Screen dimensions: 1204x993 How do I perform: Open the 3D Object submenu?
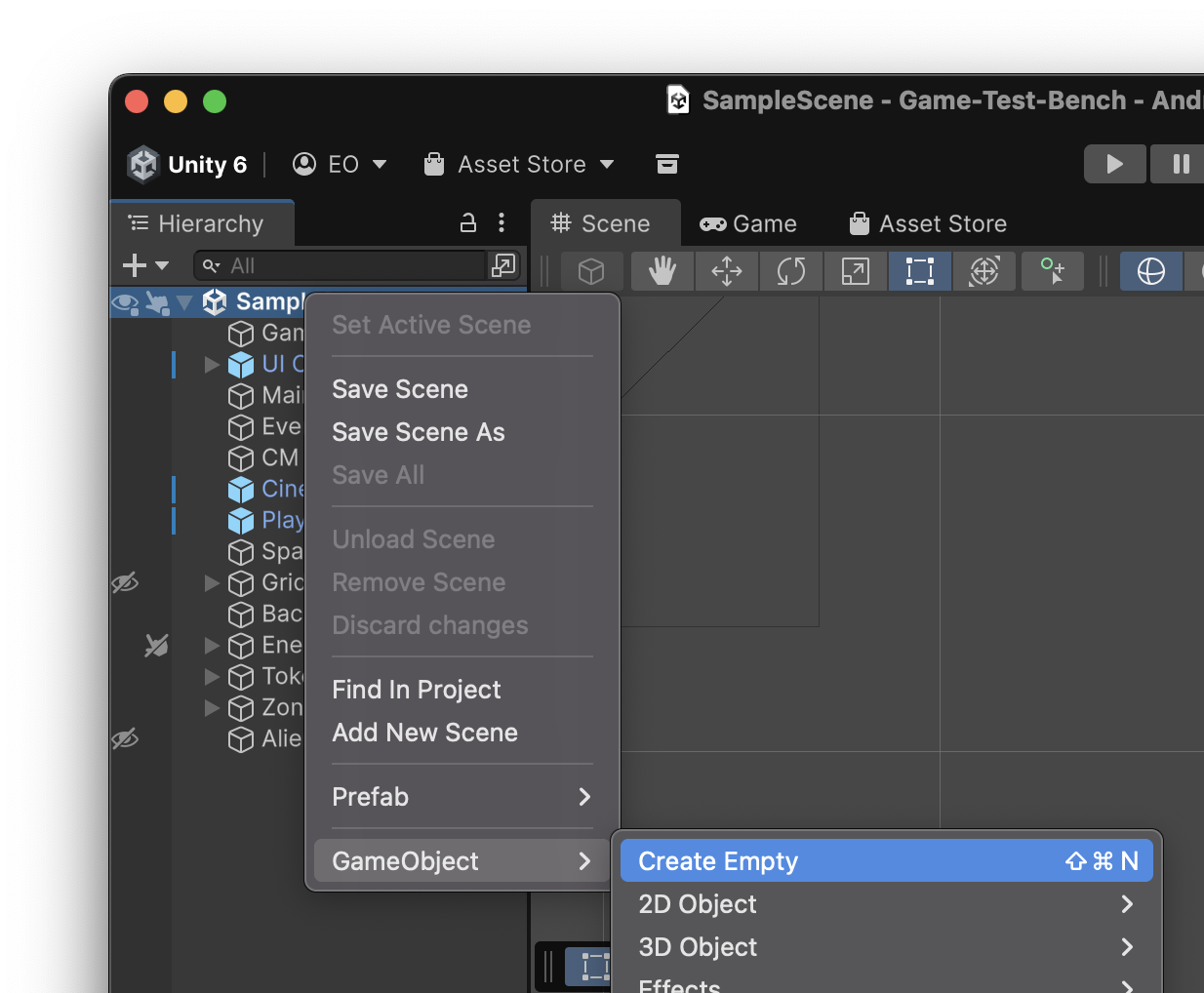point(887,947)
